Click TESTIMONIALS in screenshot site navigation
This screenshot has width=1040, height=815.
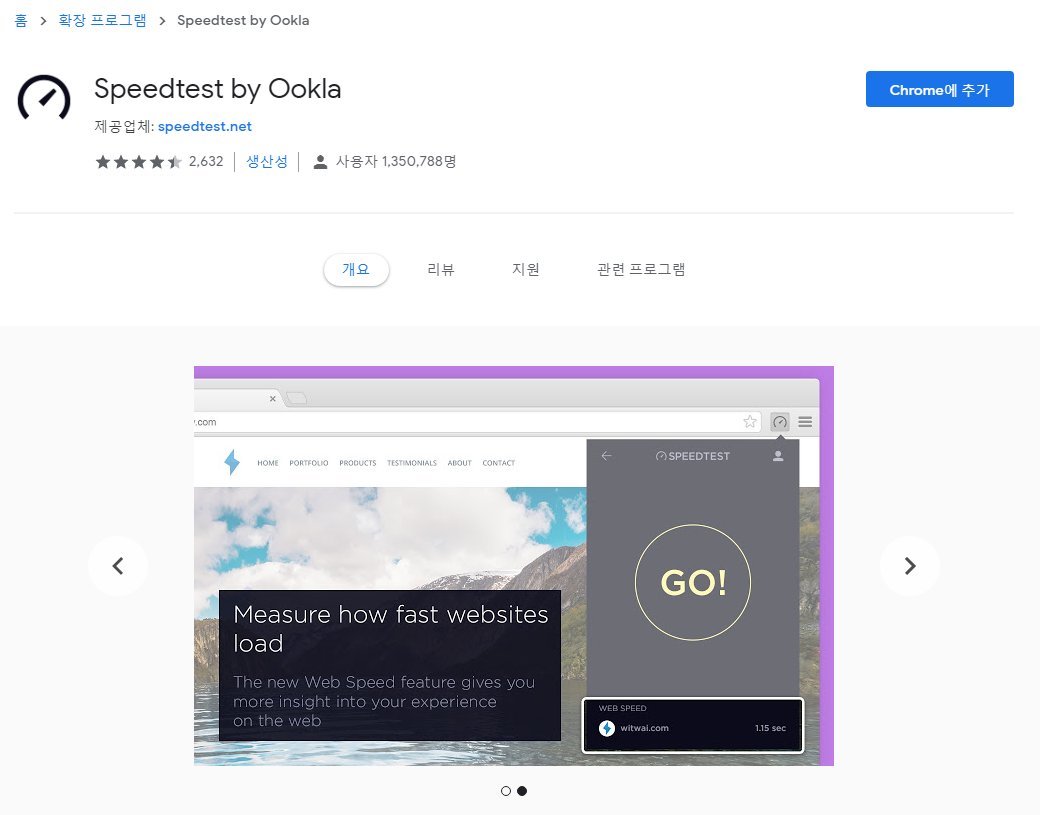412,463
